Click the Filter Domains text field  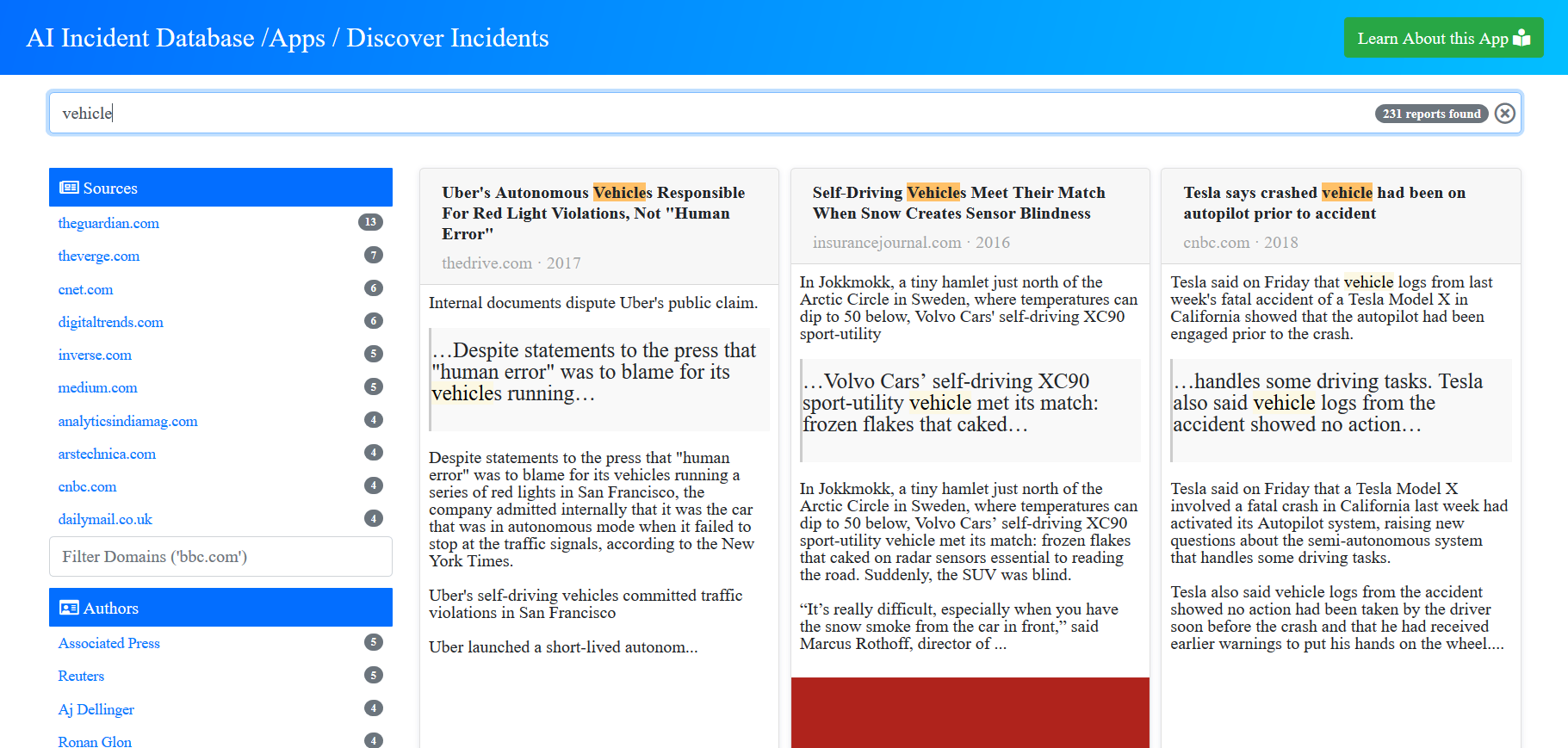tap(220, 557)
